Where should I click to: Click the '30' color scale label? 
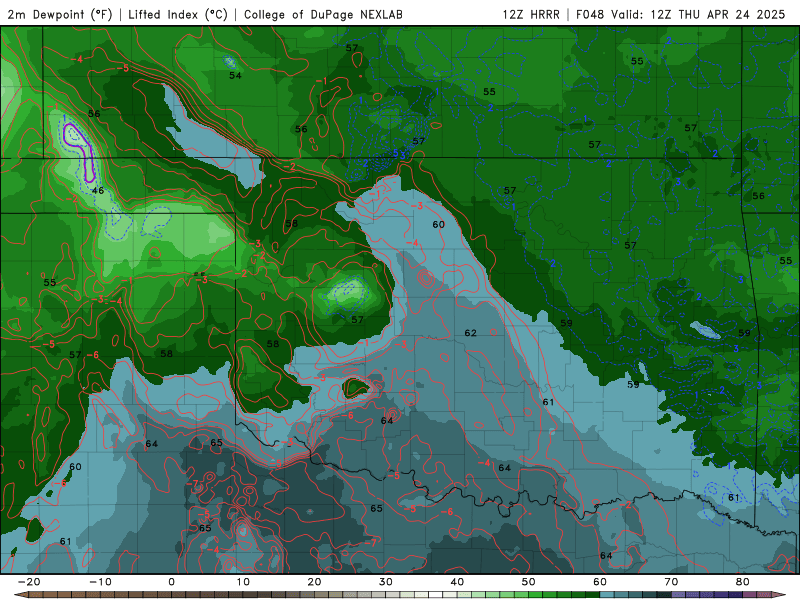386,582
